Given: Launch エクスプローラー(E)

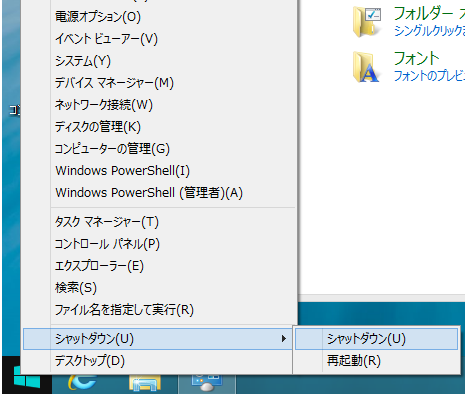Looking at the screenshot, I should [159, 266].
